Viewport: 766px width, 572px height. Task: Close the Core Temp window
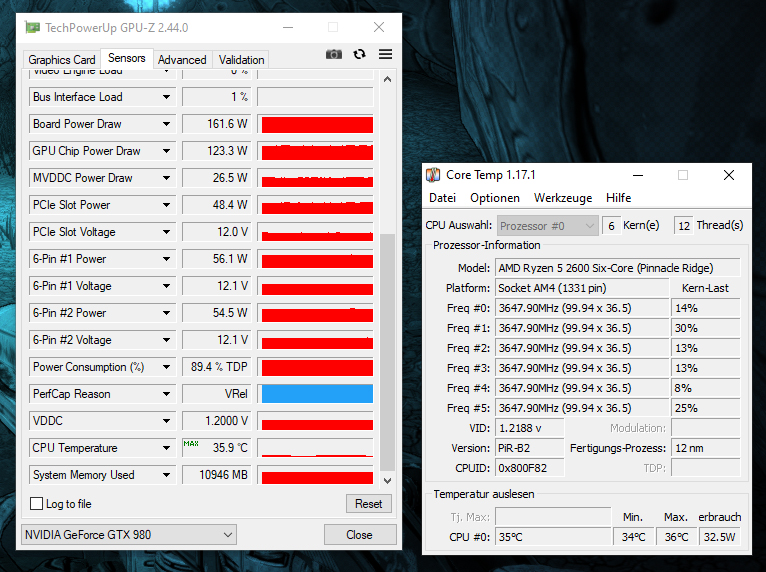[x=729, y=175]
